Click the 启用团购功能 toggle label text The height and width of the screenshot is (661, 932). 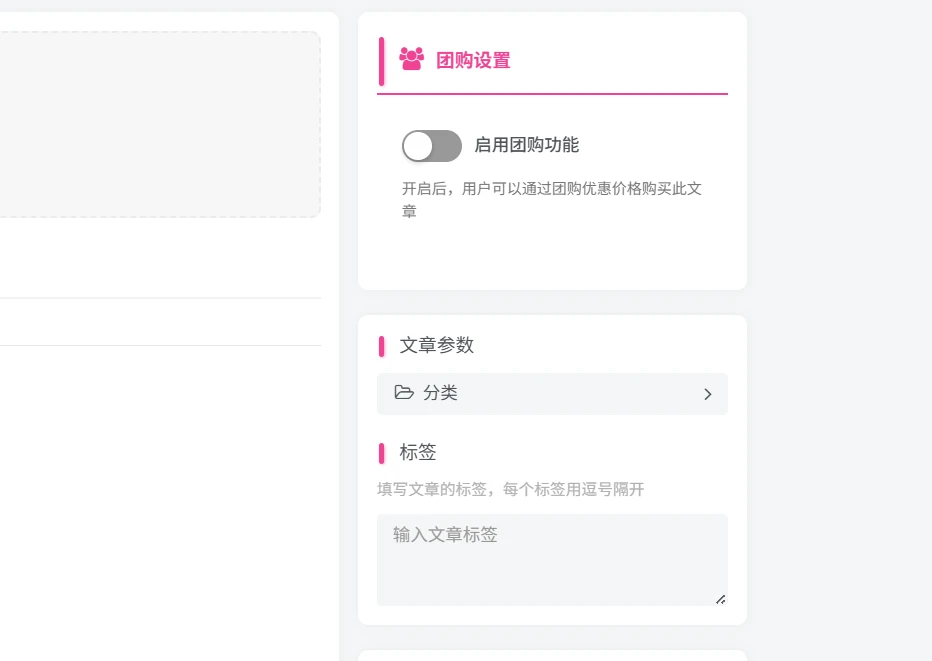coord(527,145)
